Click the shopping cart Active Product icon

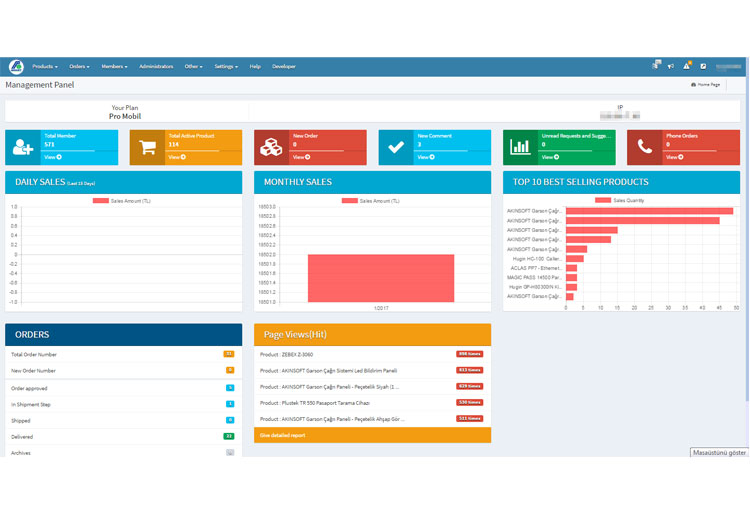coord(147,147)
